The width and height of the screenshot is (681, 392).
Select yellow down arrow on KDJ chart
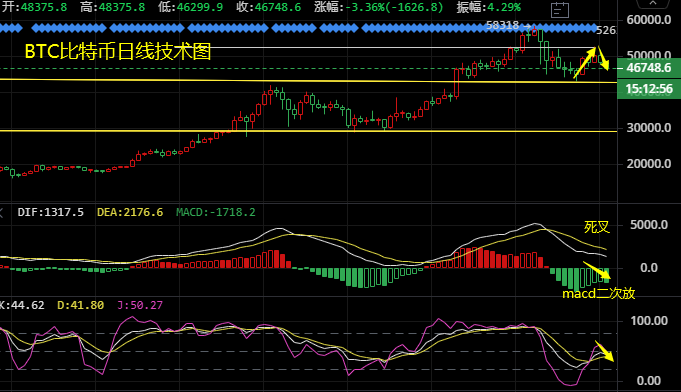604,351
